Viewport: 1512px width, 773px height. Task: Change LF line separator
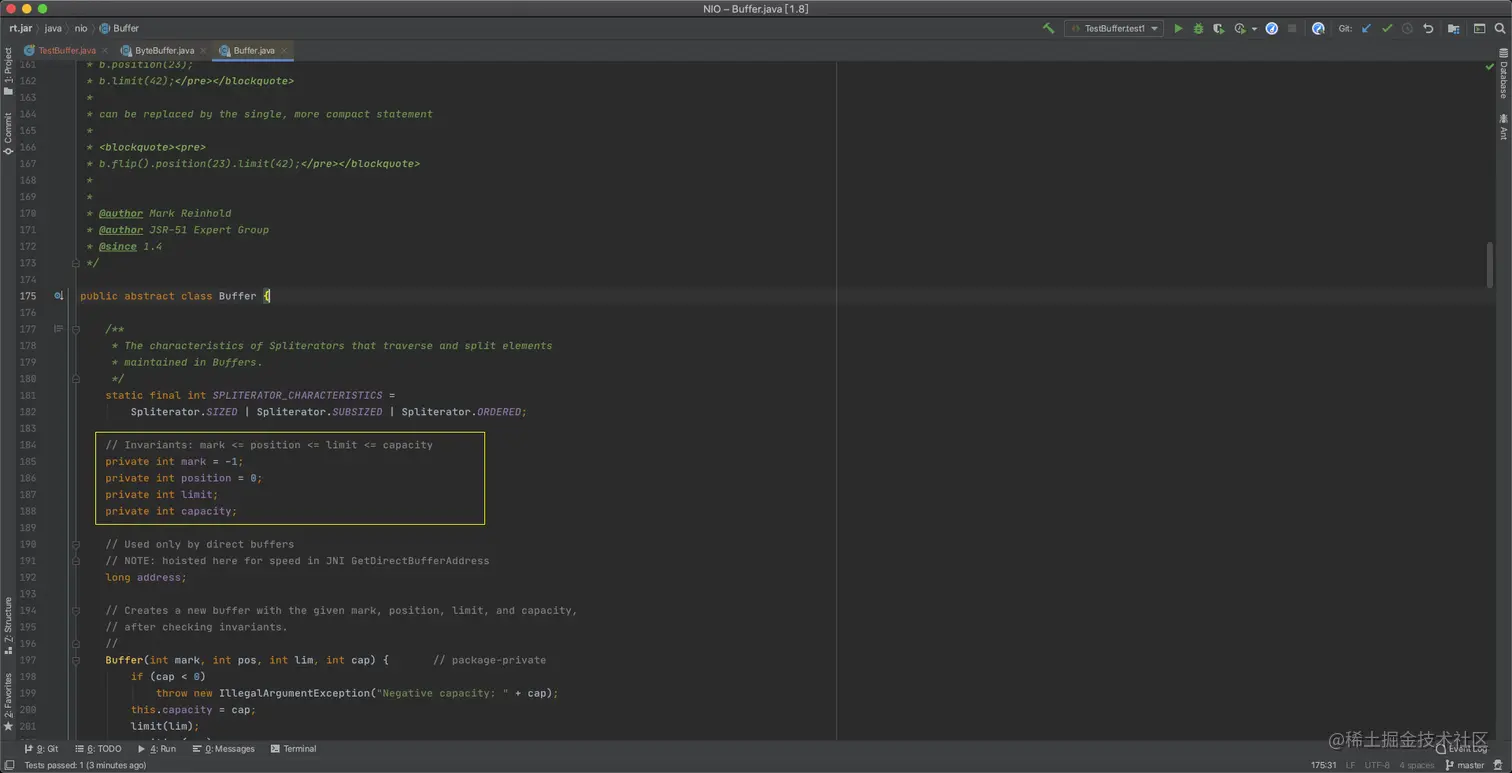pyautogui.click(x=1350, y=765)
